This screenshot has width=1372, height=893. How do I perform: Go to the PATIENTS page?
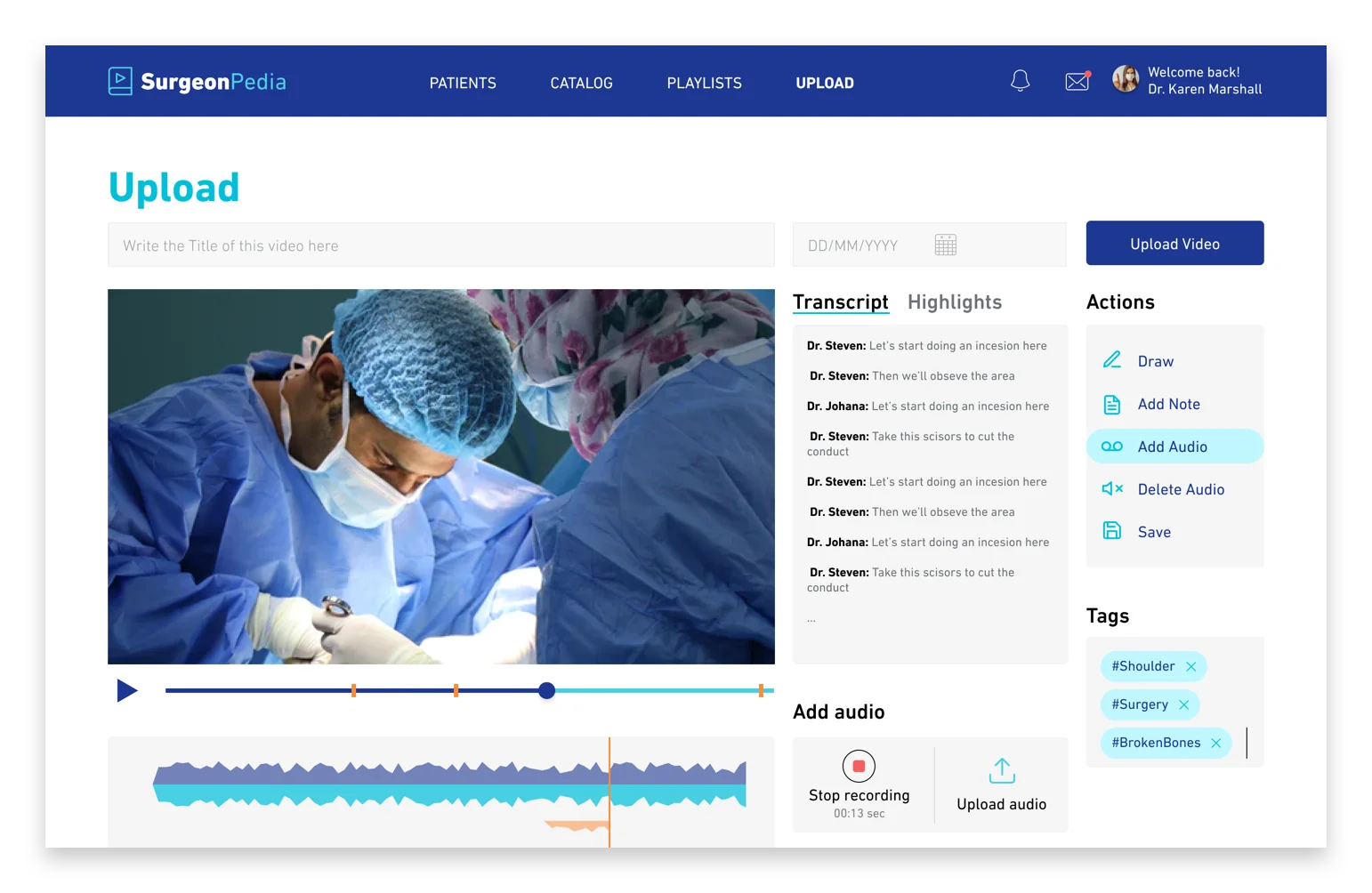[x=463, y=83]
